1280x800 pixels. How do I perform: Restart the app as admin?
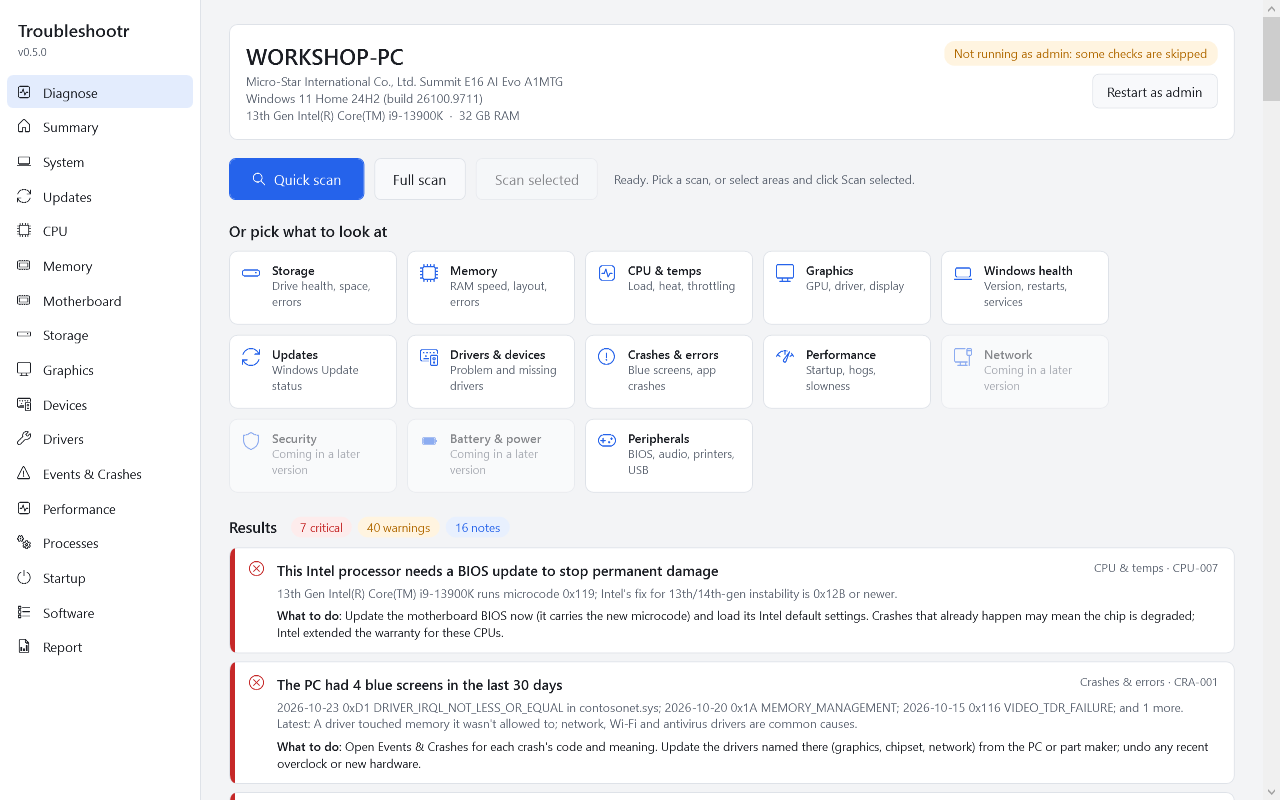click(x=1154, y=92)
